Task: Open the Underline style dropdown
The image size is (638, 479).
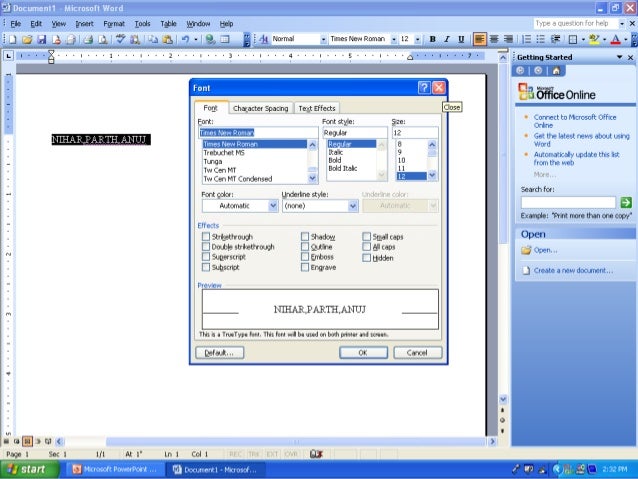Action: [x=353, y=206]
